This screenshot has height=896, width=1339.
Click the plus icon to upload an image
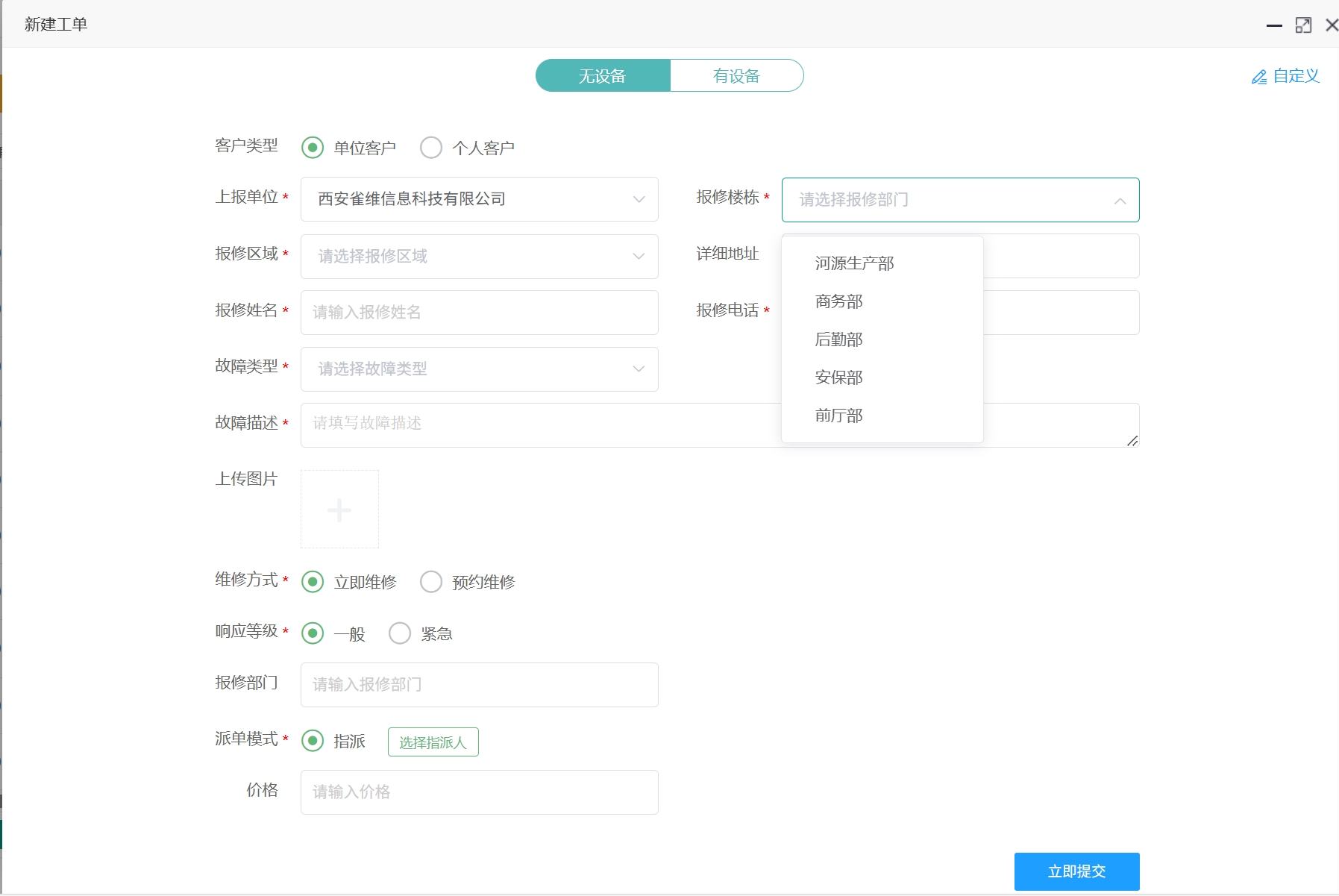[339, 509]
